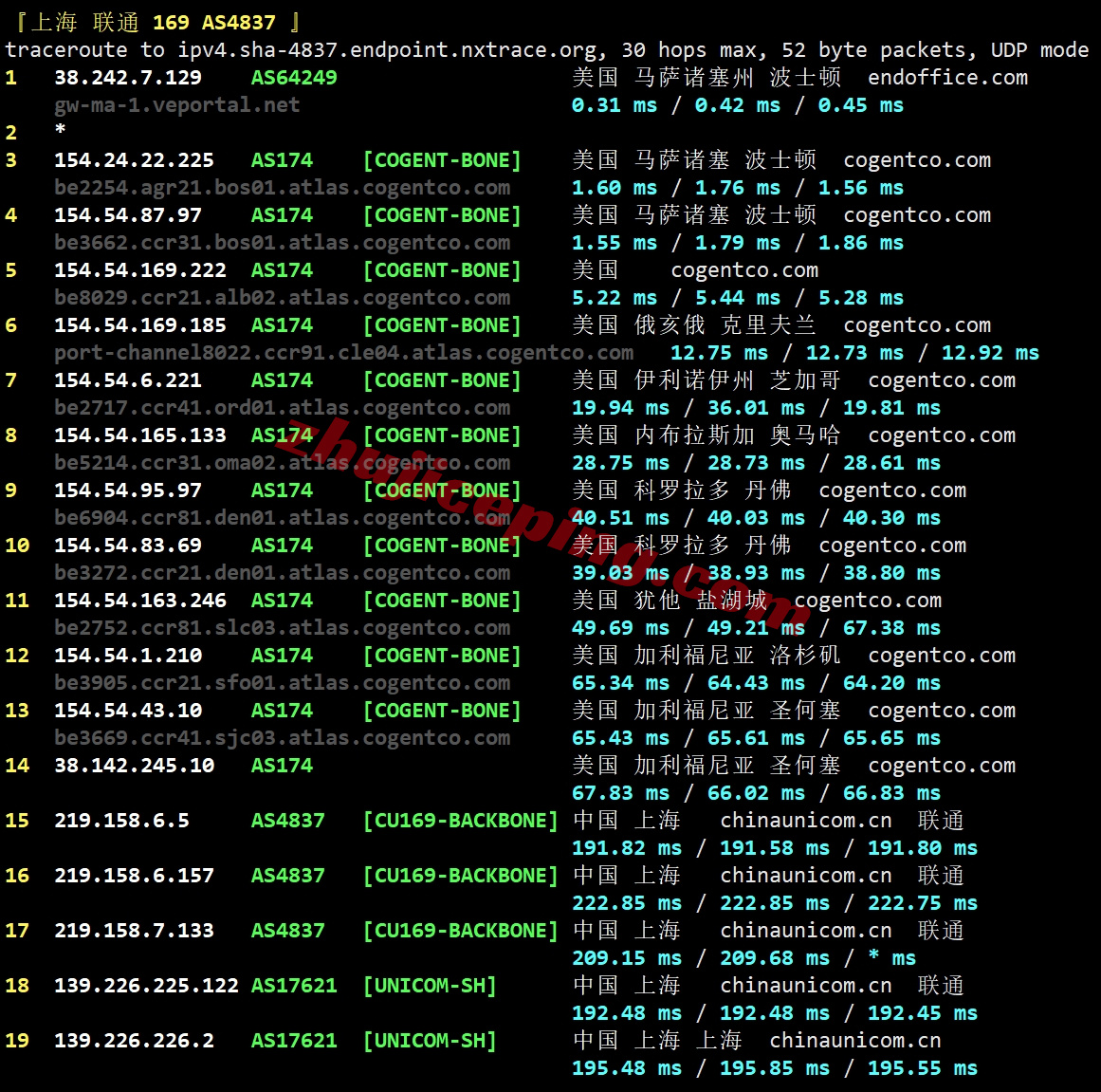Select the AS174 label on hop 10
The width and height of the screenshot is (1101, 1092).
click(x=282, y=546)
